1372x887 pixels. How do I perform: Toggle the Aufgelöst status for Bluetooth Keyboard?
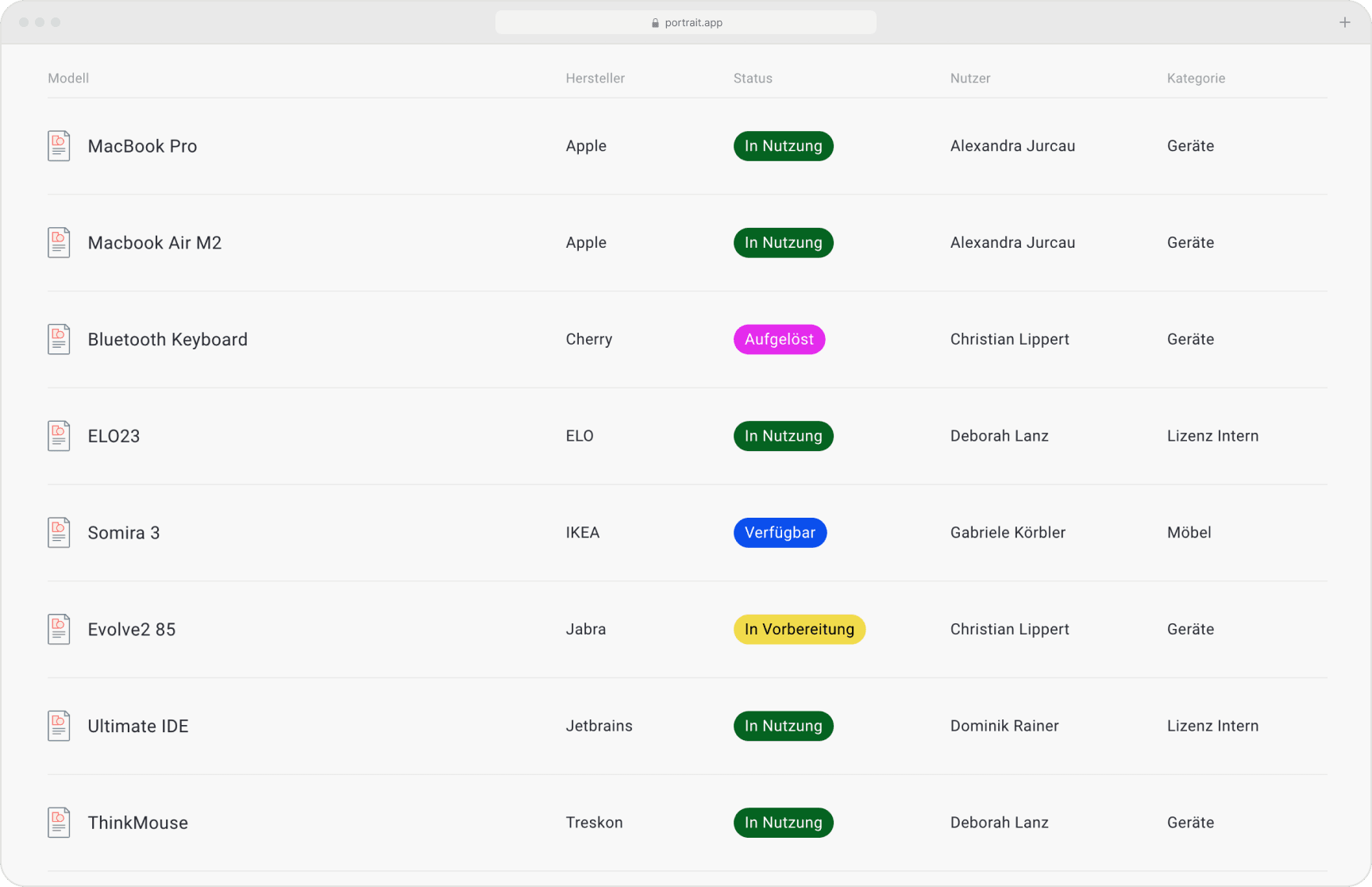click(779, 339)
